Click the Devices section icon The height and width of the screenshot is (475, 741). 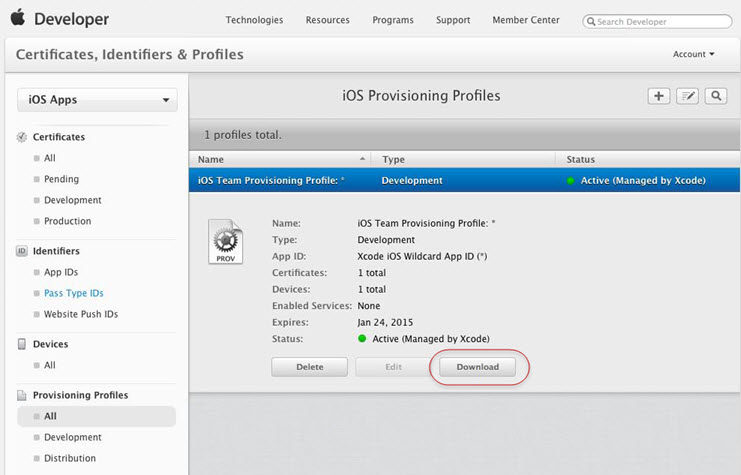22,344
